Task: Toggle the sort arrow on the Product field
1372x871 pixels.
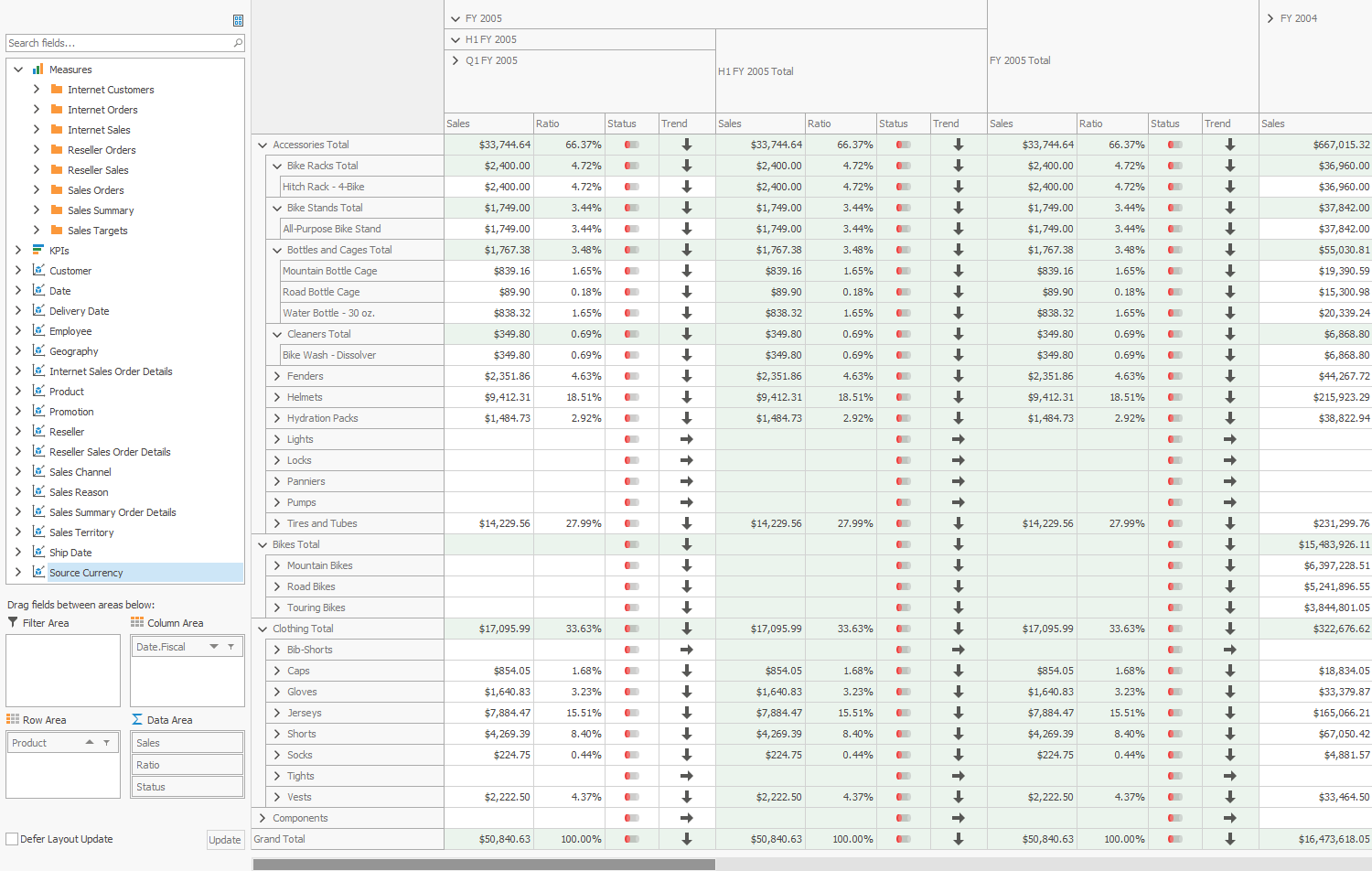Action: pyautogui.click(x=90, y=743)
